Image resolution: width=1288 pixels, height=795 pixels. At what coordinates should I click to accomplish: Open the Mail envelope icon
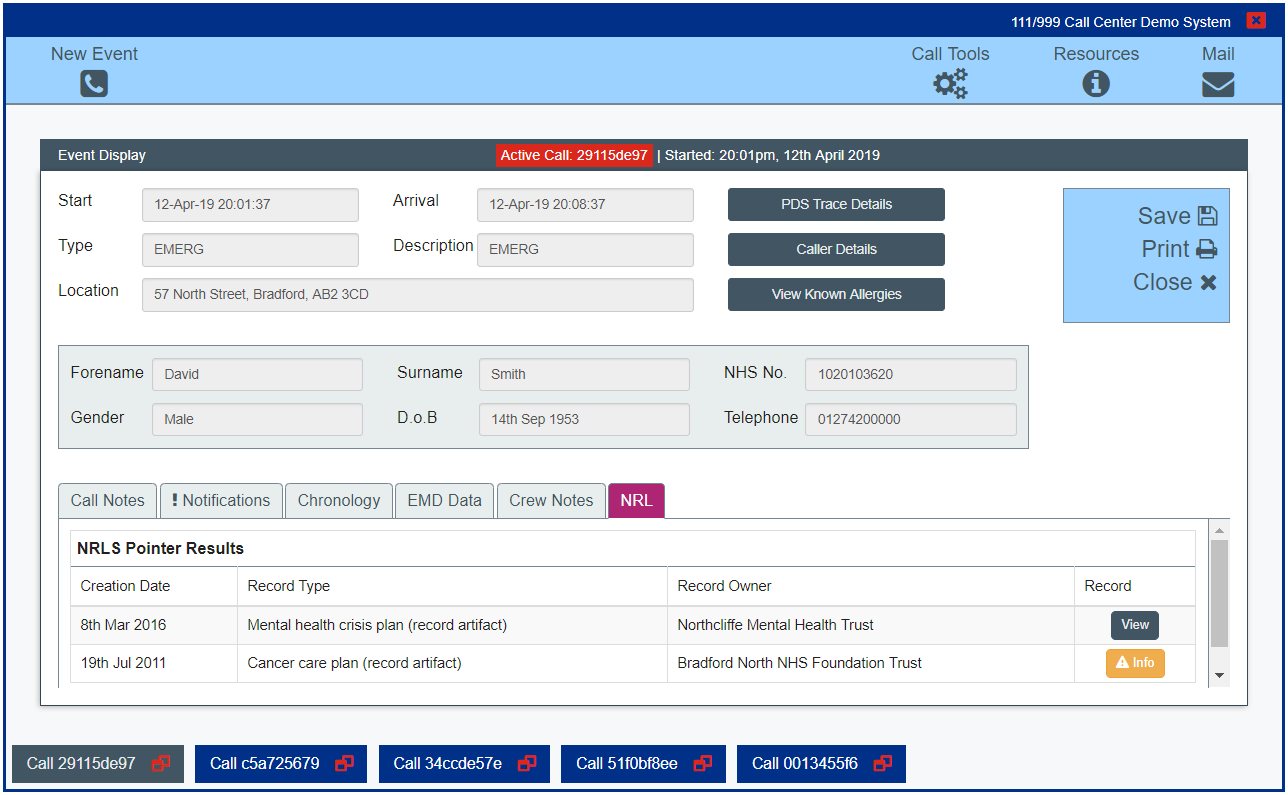(x=1218, y=85)
